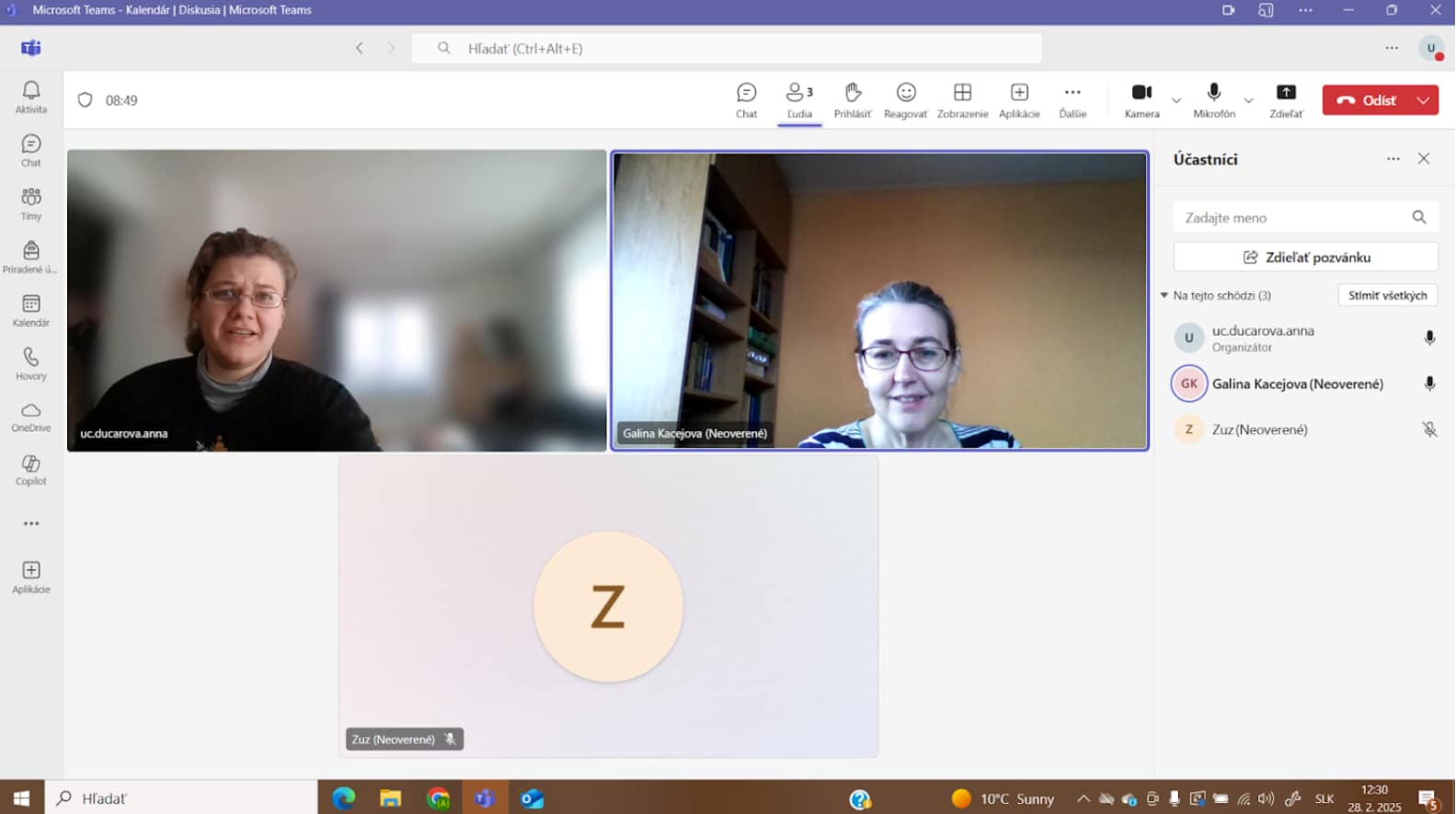Click the meeting shield security icon
Screen dimensions: 1456x814
point(85,100)
